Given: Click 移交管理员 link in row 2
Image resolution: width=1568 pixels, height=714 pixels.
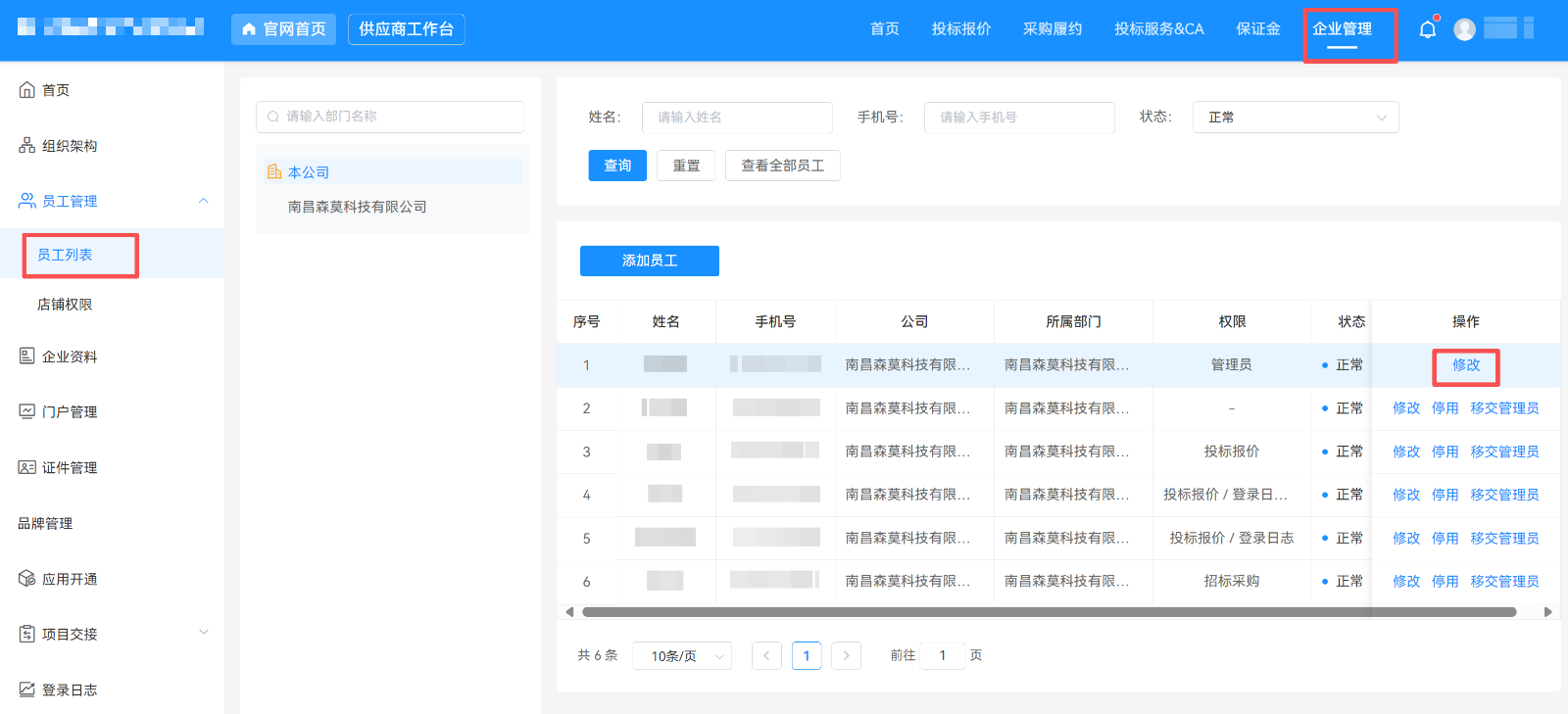Looking at the screenshot, I should point(1504,408).
